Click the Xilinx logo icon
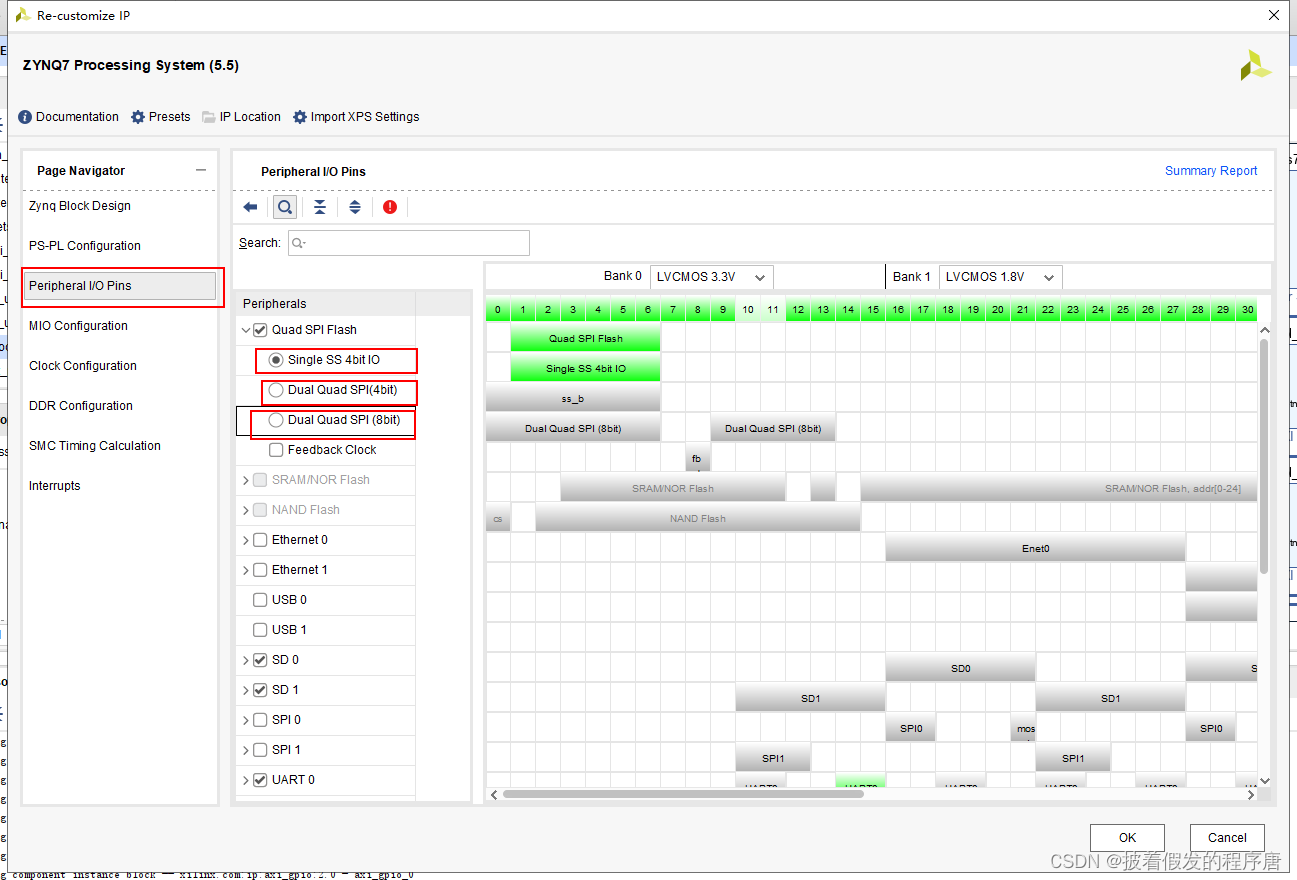 pyautogui.click(x=1255, y=66)
